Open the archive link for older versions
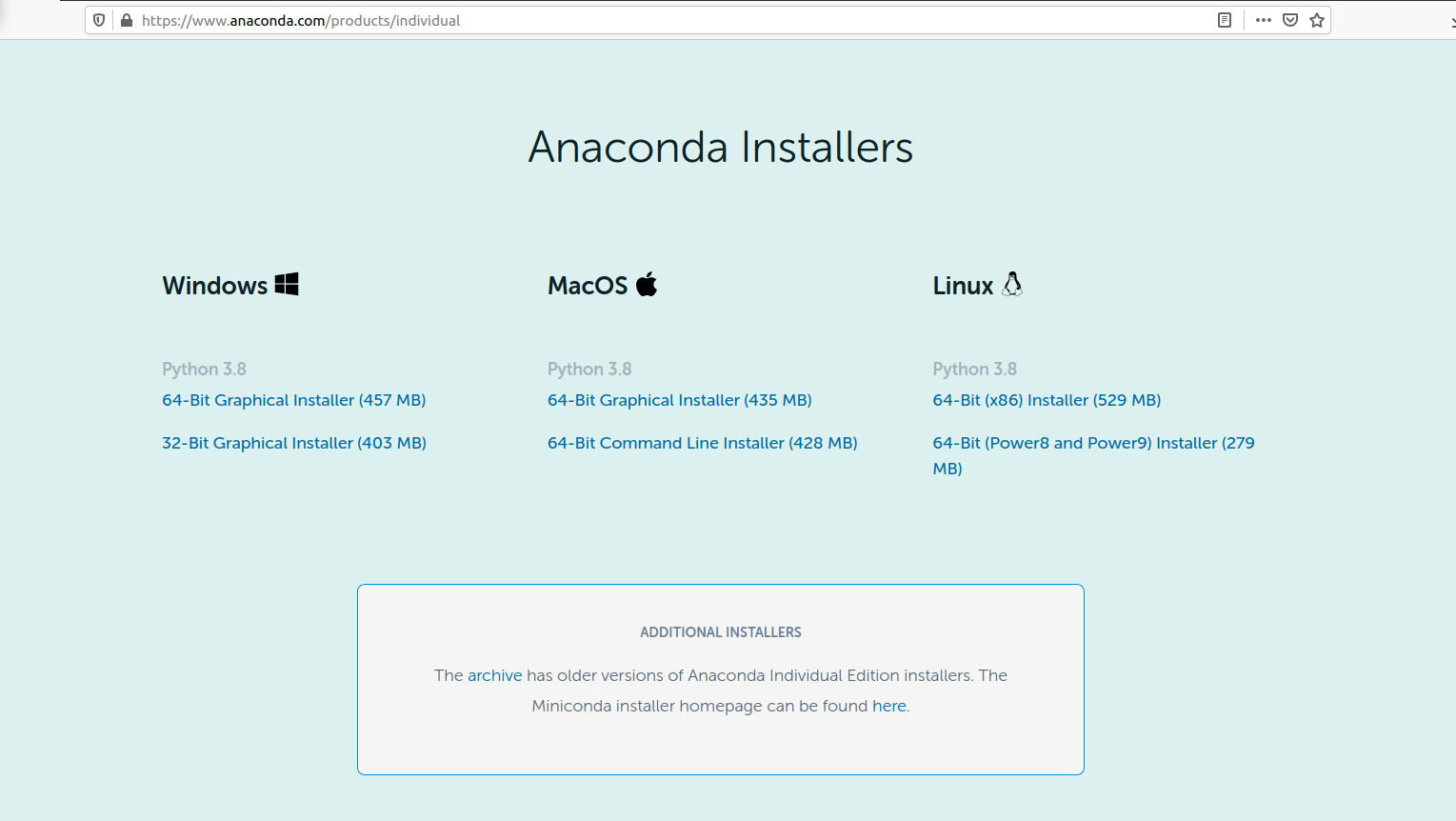This screenshot has width=1456, height=821. tap(494, 675)
